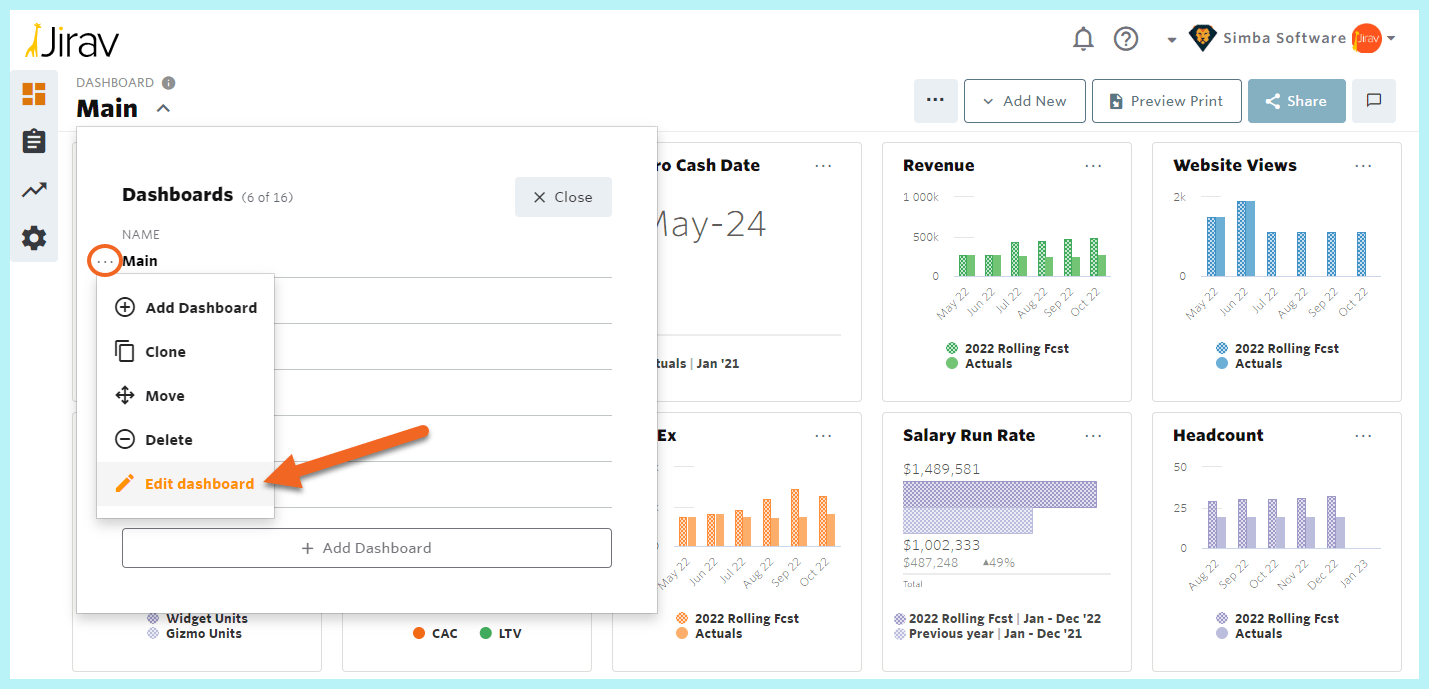Click the Preview Print button
Image resolution: width=1429 pixels, height=689 pixels.
pyautogui.click(x=1166, y=100)
